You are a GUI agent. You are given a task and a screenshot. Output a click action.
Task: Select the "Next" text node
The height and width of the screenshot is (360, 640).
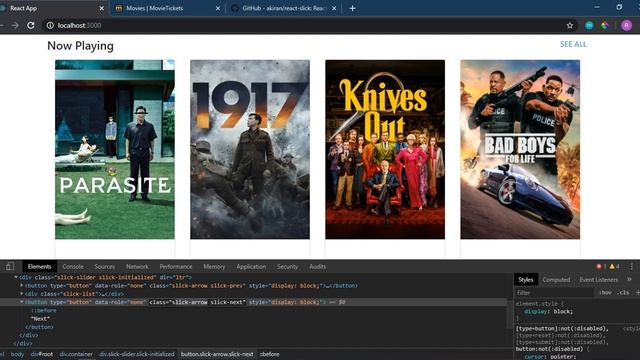pos(40,319)
